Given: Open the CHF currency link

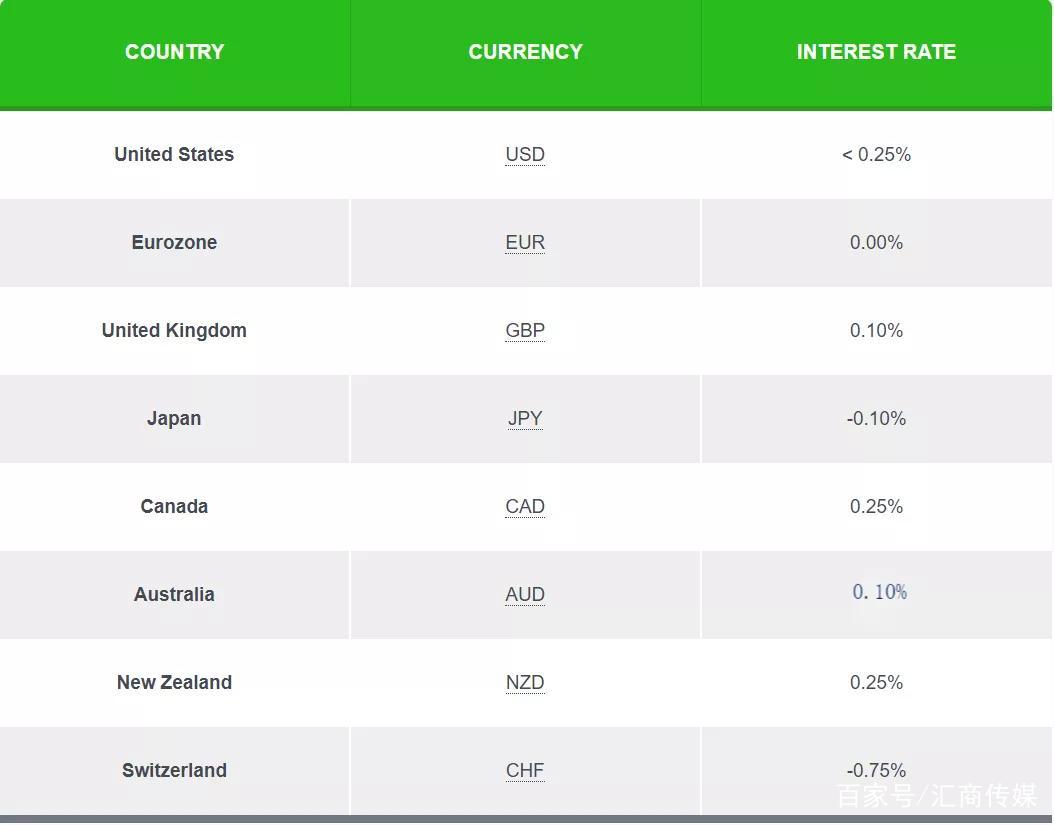Looking at the screenshot, I should click(x=525, y=771).
